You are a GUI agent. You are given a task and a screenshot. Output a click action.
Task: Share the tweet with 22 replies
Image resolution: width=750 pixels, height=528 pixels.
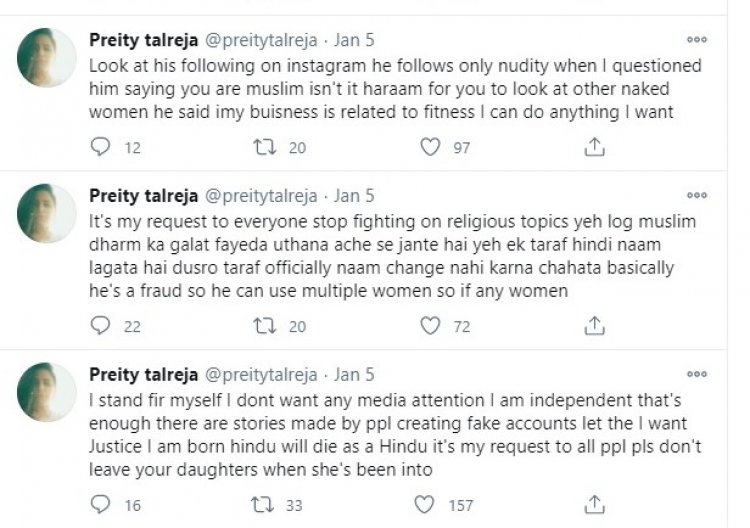594,326
